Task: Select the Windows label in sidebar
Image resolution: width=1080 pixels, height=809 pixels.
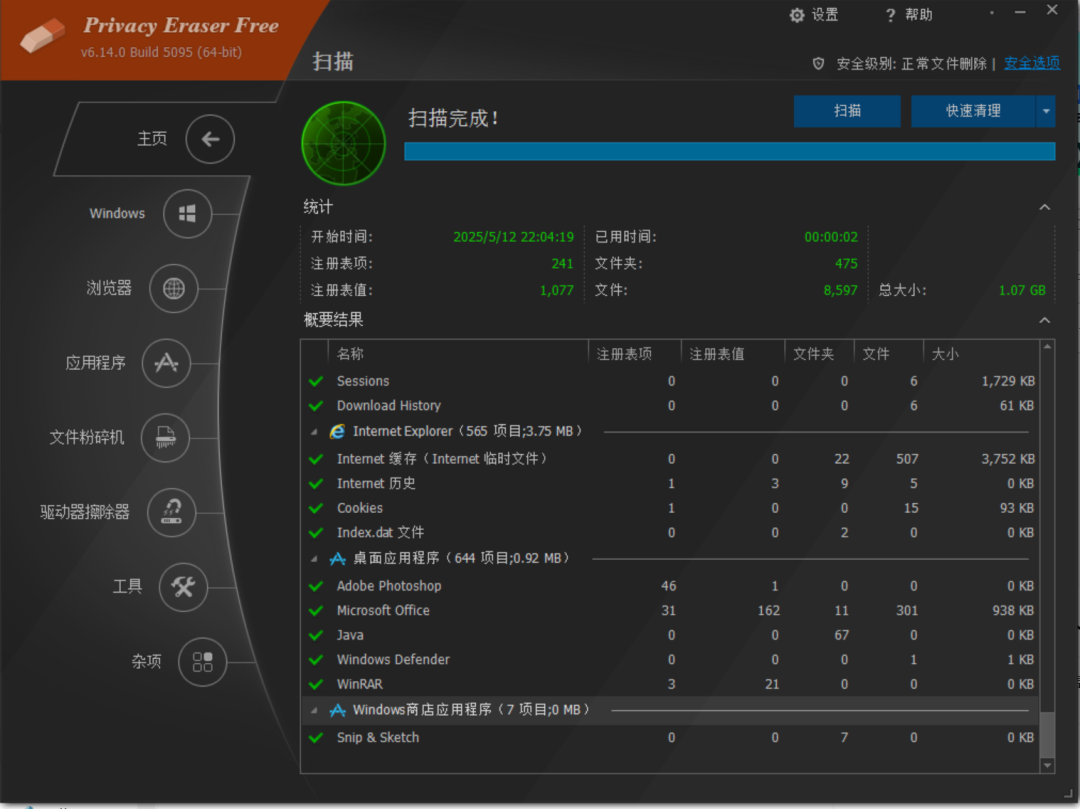Action: 117,213
